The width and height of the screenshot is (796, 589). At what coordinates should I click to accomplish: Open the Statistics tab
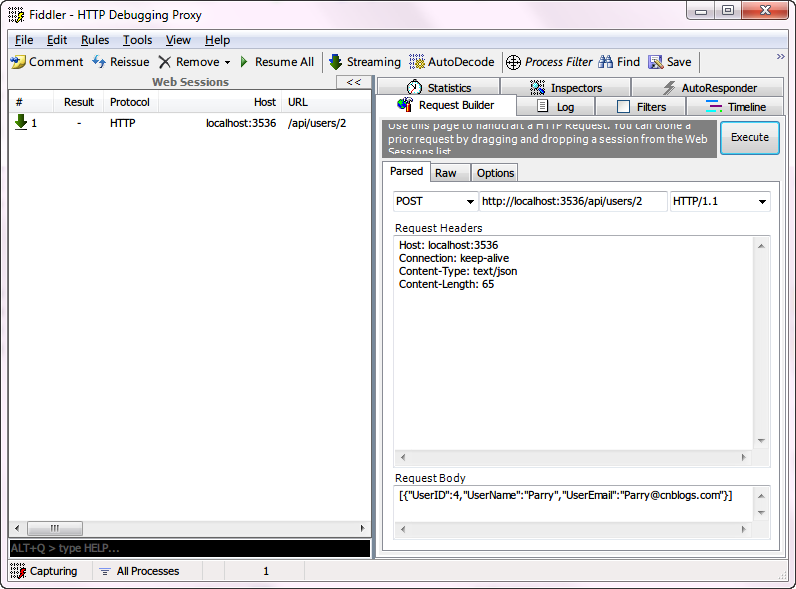[439, 87]
